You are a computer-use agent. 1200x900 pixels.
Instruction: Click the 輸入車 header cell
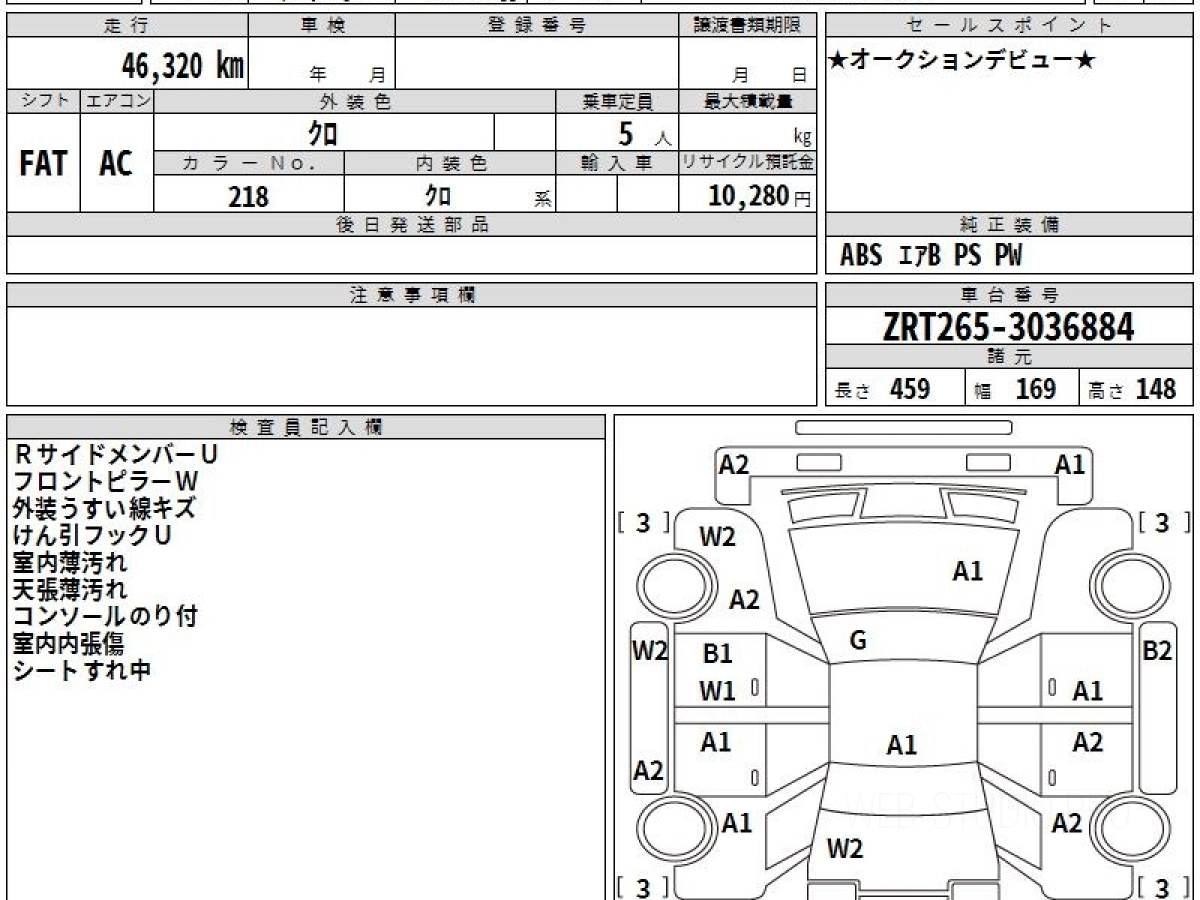coord(617,164)
